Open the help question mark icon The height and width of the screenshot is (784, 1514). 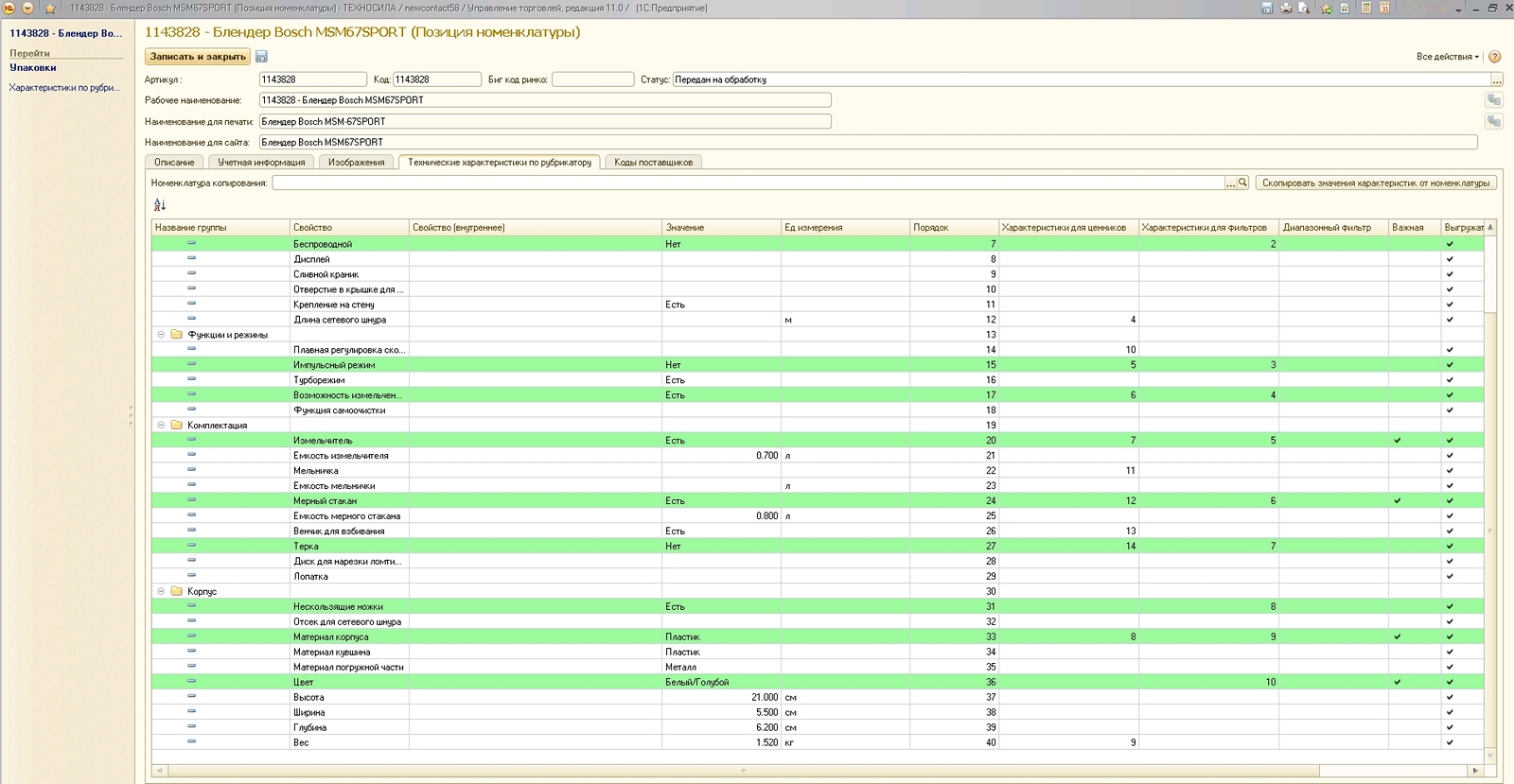[1495, 57]
